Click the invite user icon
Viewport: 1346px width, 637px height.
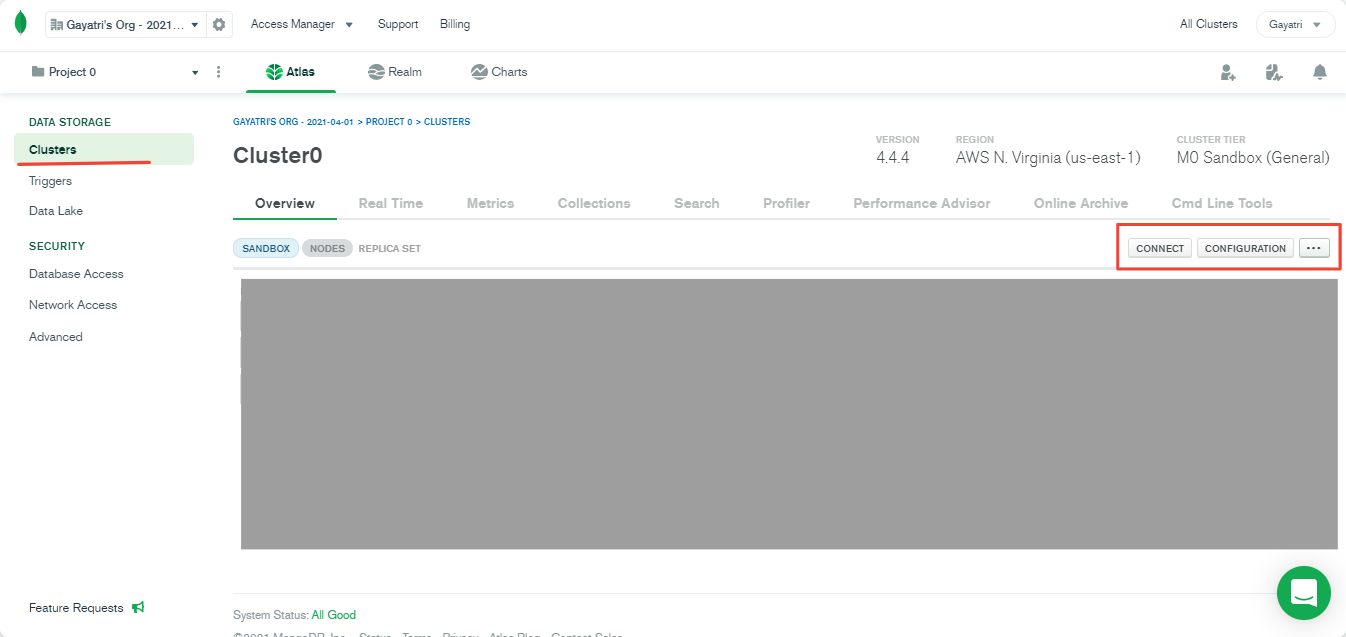(1228, 71)
